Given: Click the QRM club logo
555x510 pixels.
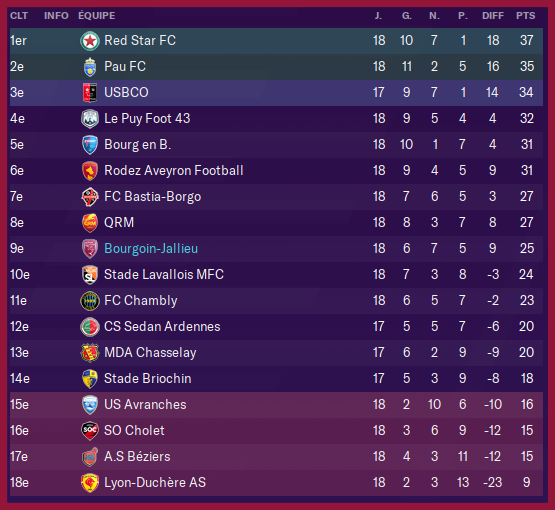Looking at the screenshot, I should tap(90, 223).
